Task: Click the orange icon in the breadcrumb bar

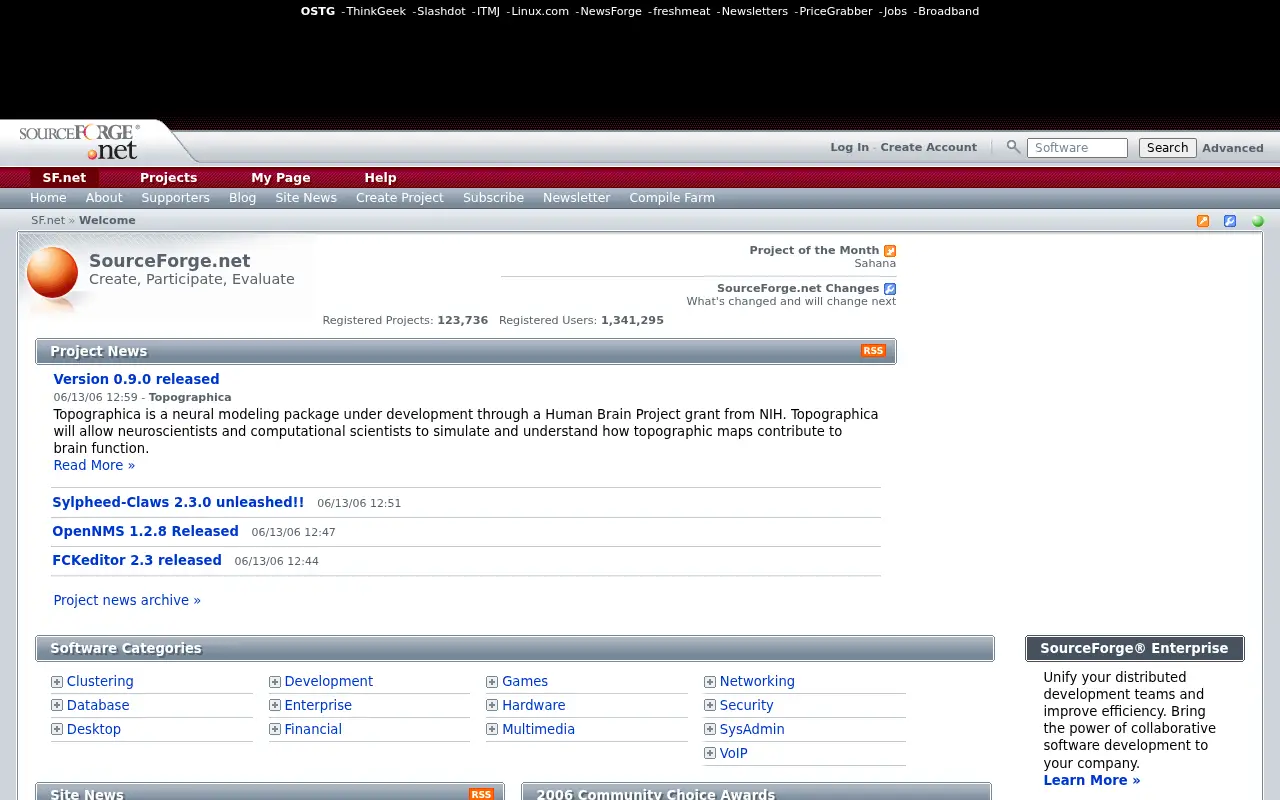Action: coord(1203,221)
